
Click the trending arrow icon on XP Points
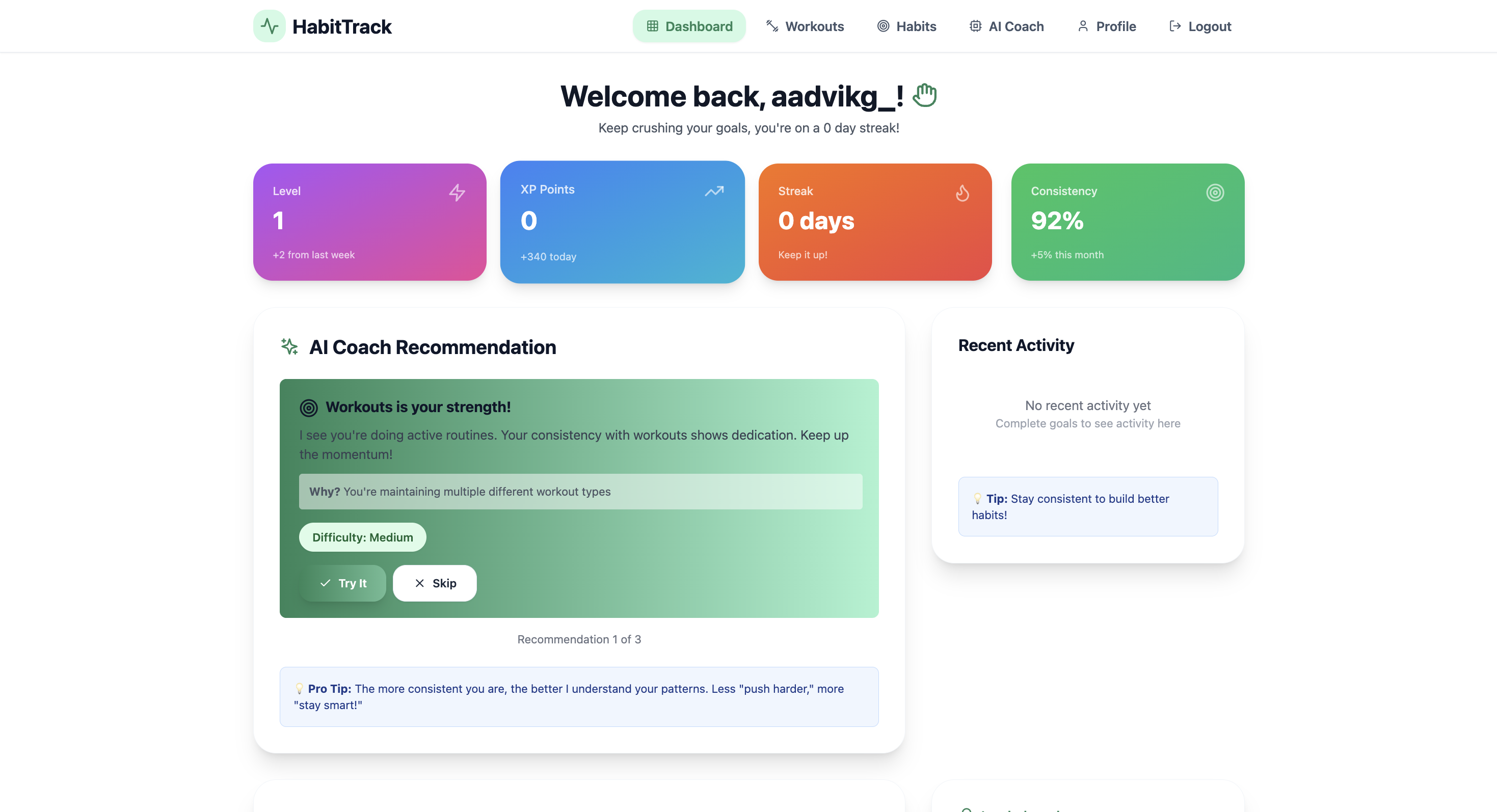click(x=714, y=191)
